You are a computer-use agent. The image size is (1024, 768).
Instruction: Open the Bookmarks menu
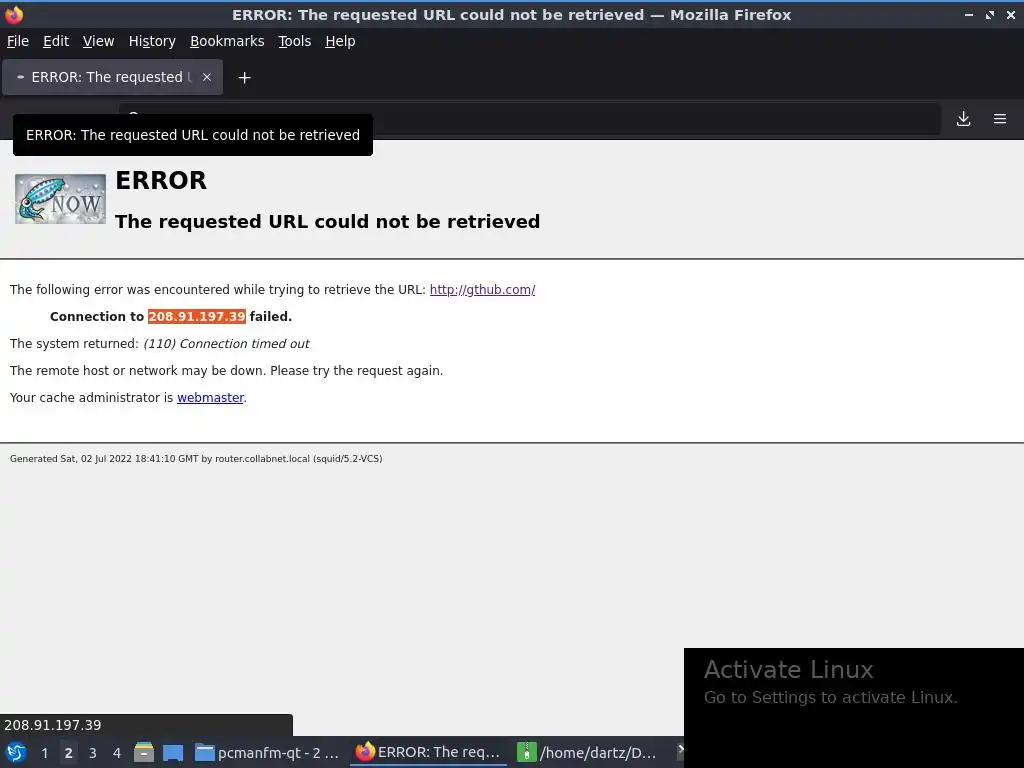pos(227,41)
